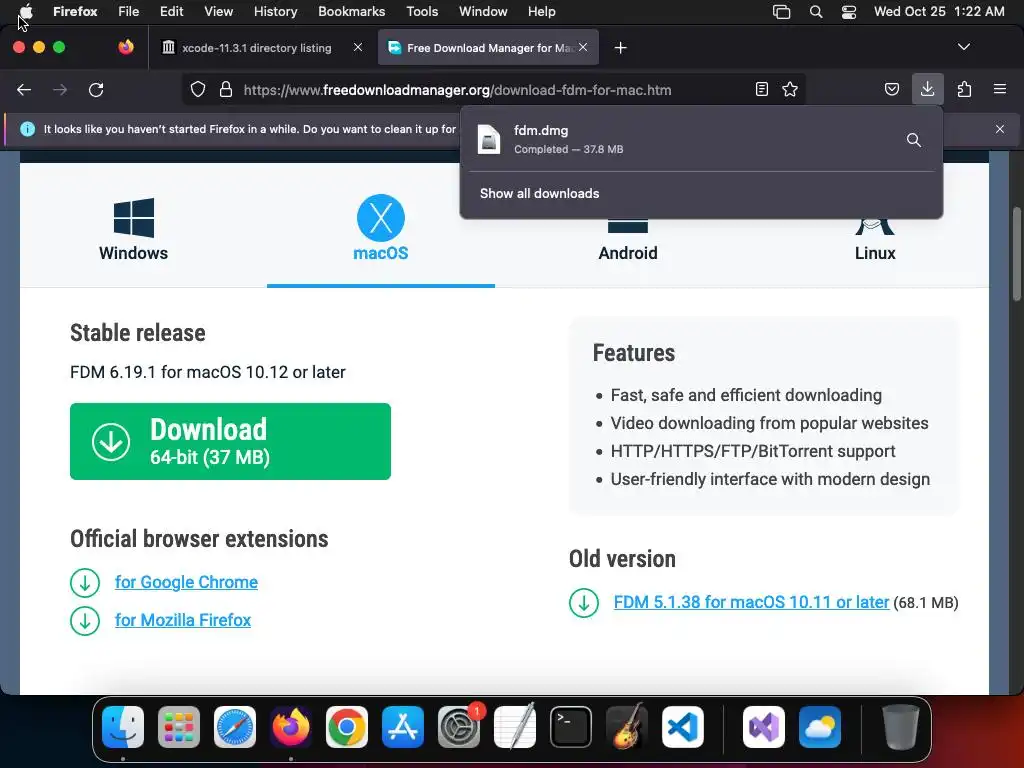Close the downloads panel via toolbar download icon

(x=927, y=89)
